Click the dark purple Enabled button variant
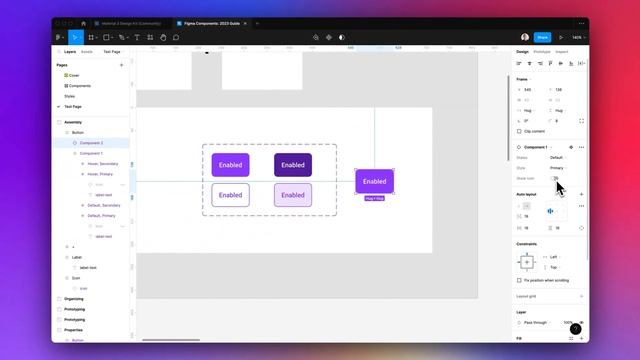The width and height of the screenshot is (640, 360). point(293,165)
